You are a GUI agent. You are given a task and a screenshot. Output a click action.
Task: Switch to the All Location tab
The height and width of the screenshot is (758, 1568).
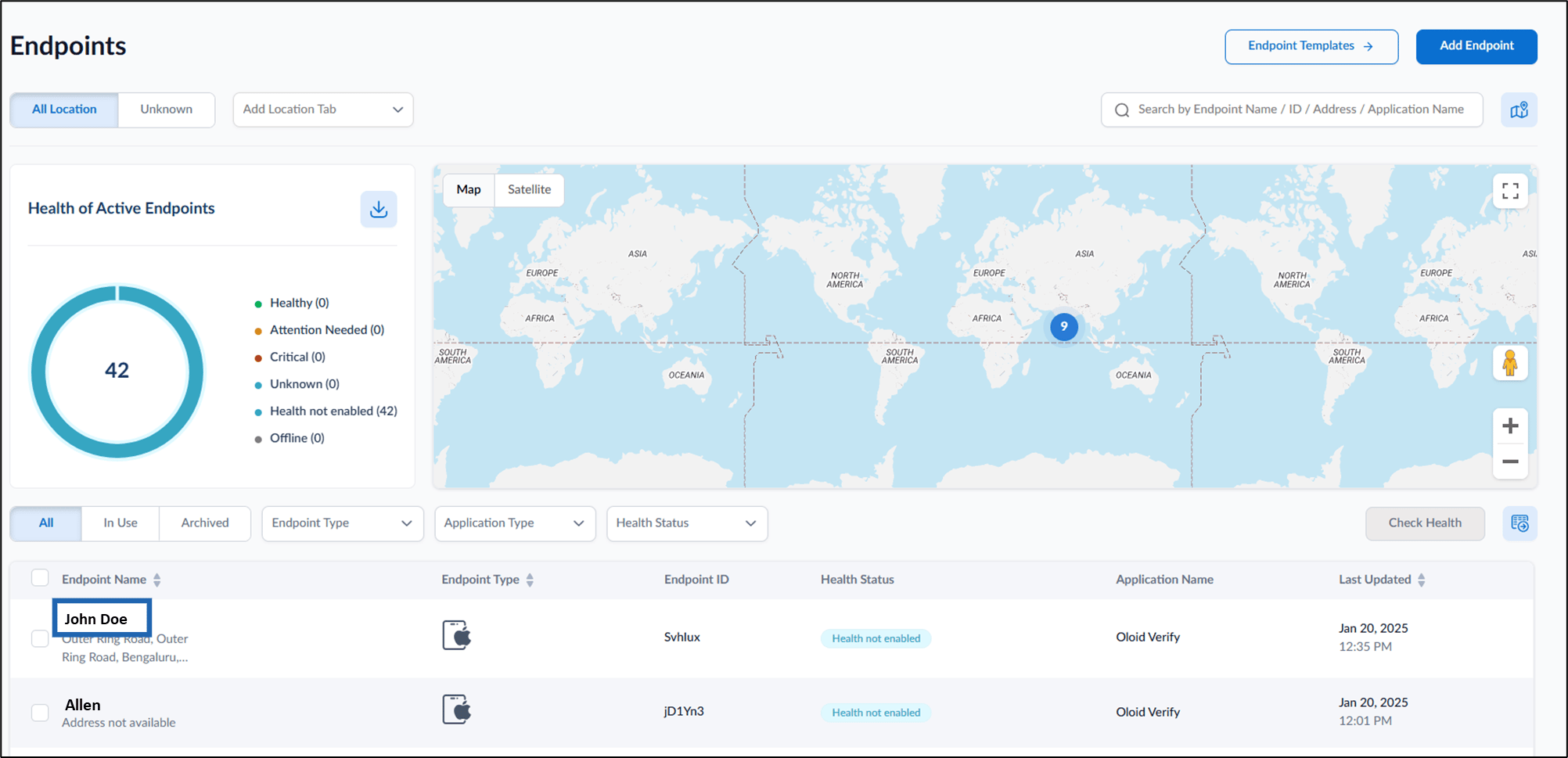coord(64,110)
